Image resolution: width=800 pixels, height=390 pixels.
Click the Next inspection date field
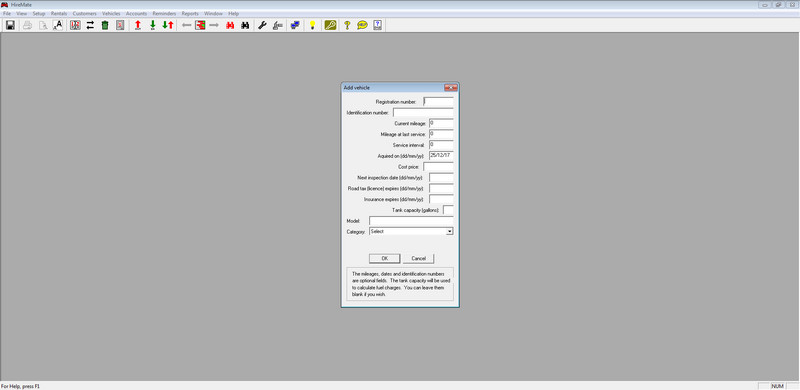click(441, 177)
